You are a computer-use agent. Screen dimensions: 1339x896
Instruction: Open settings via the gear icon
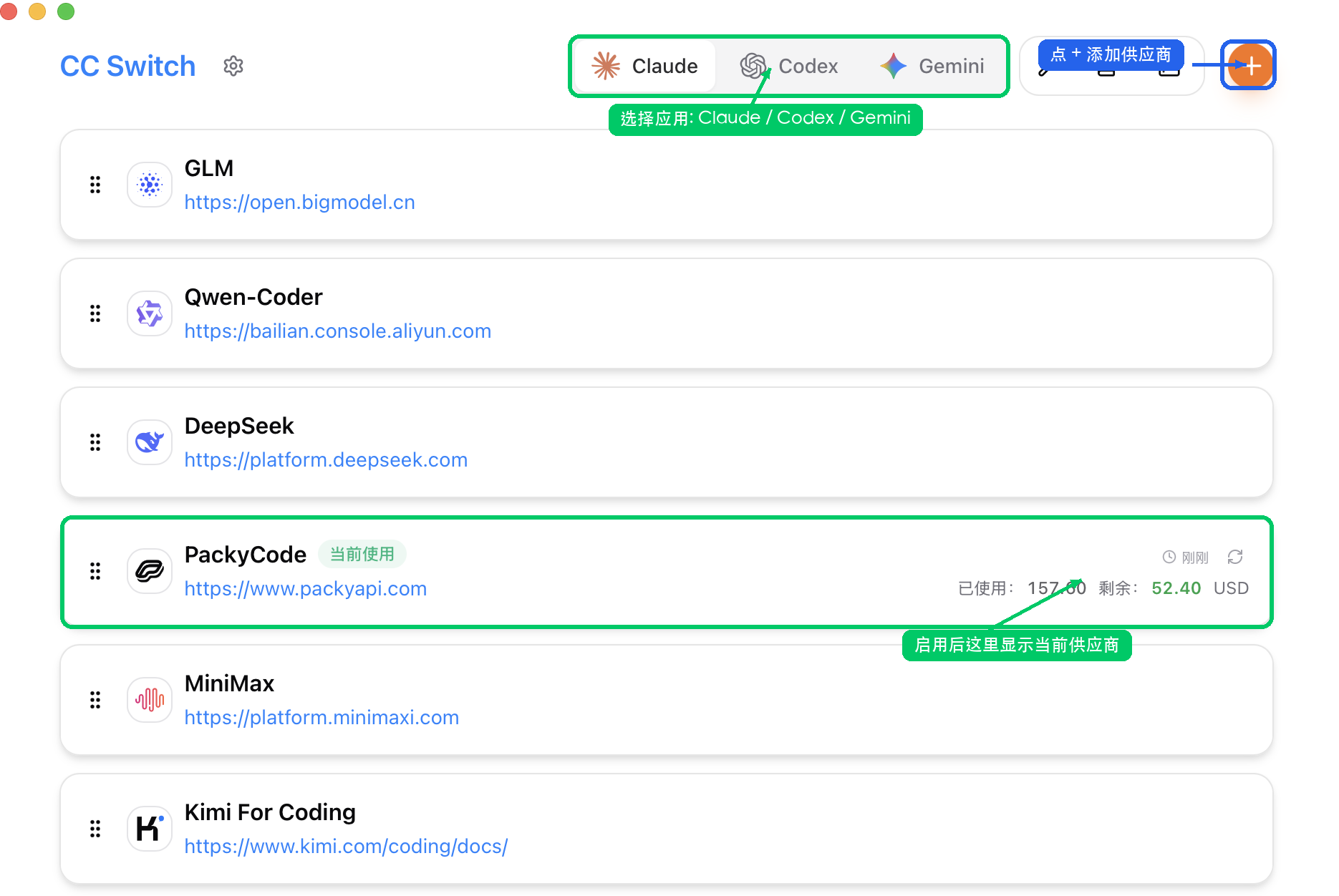(x=233, y=66)
